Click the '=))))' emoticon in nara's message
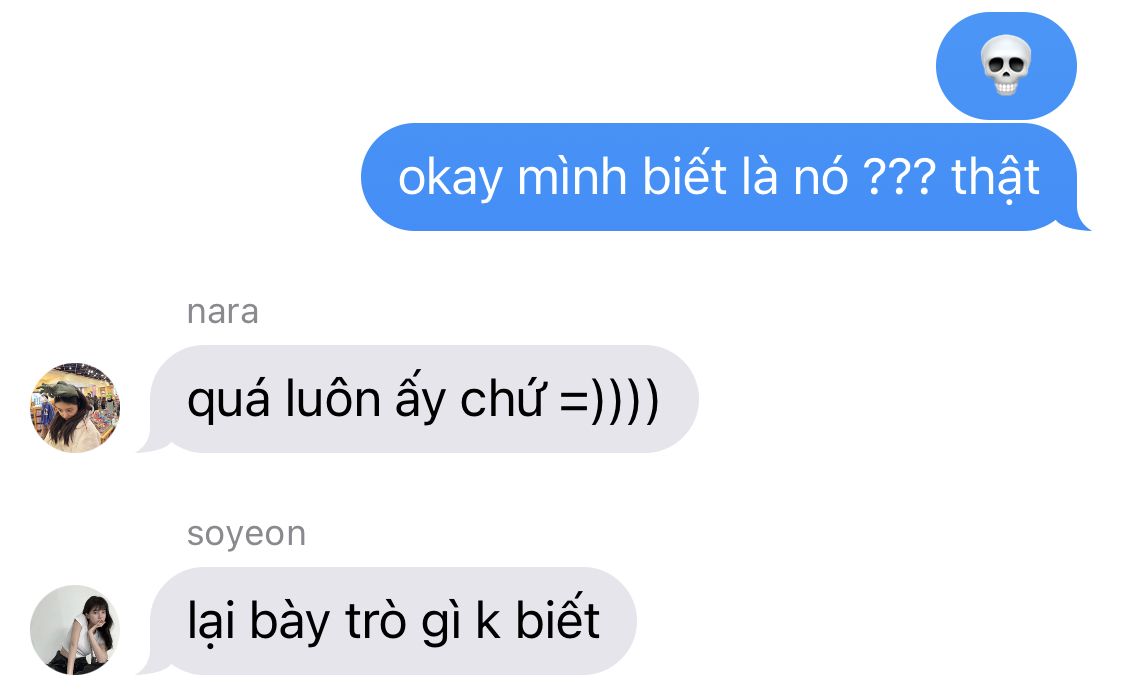The height and width of the screenshot is (694, 1125). point(608,400)
